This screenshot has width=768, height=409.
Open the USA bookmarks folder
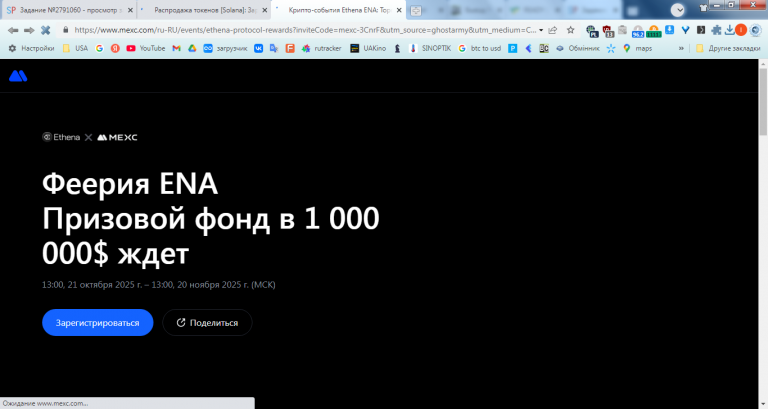click(75, 48)
